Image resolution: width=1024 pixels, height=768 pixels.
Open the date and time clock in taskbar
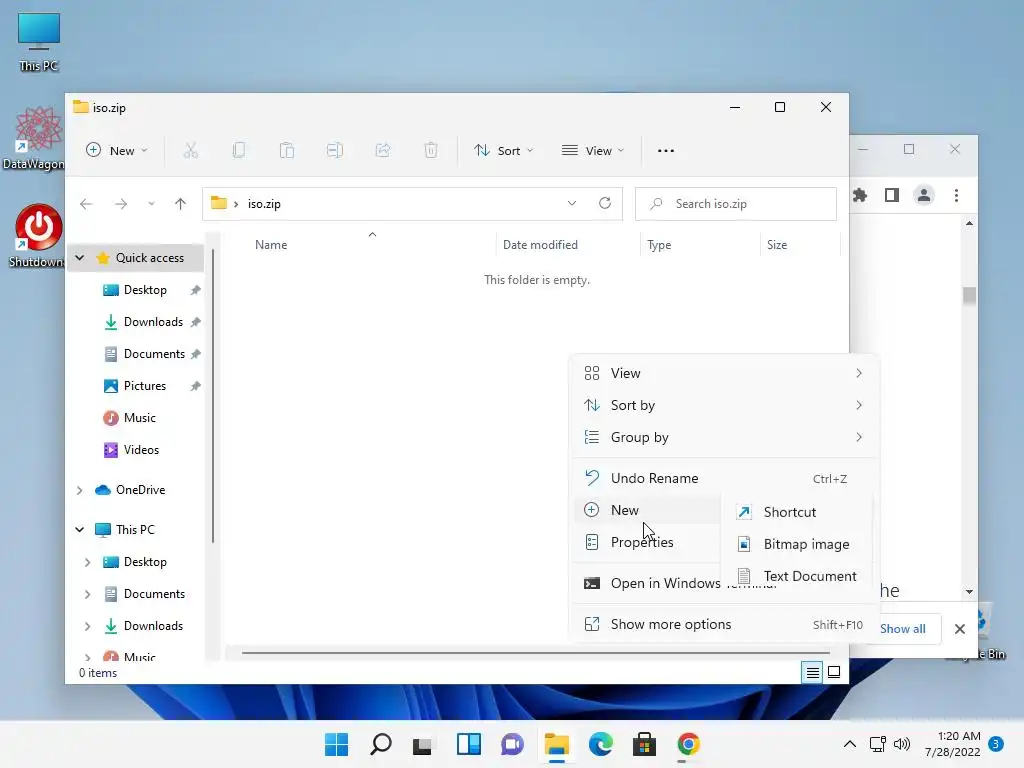pos(952,744)
